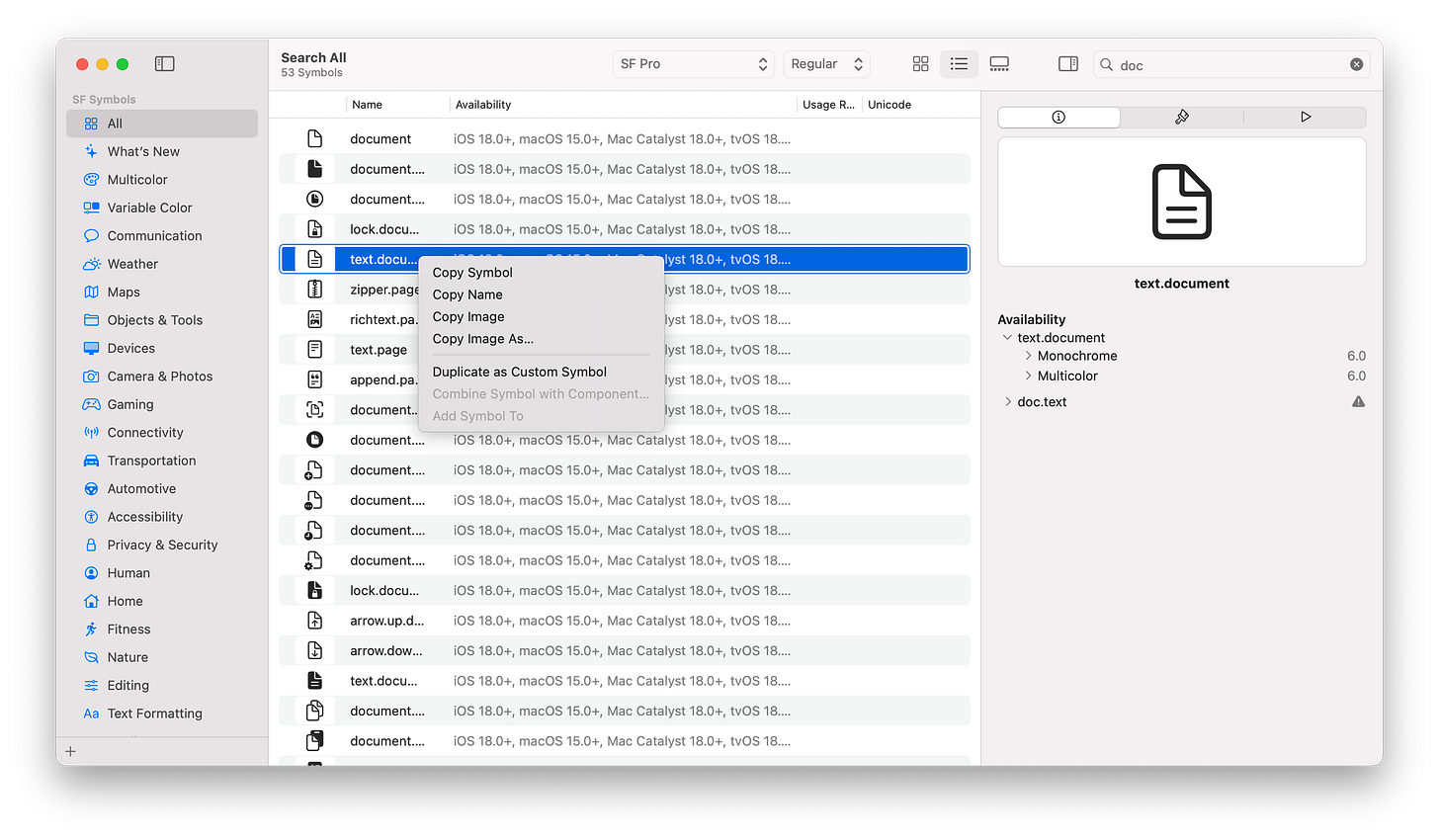Click the warning icon beside doc.text

[1359, 402]
